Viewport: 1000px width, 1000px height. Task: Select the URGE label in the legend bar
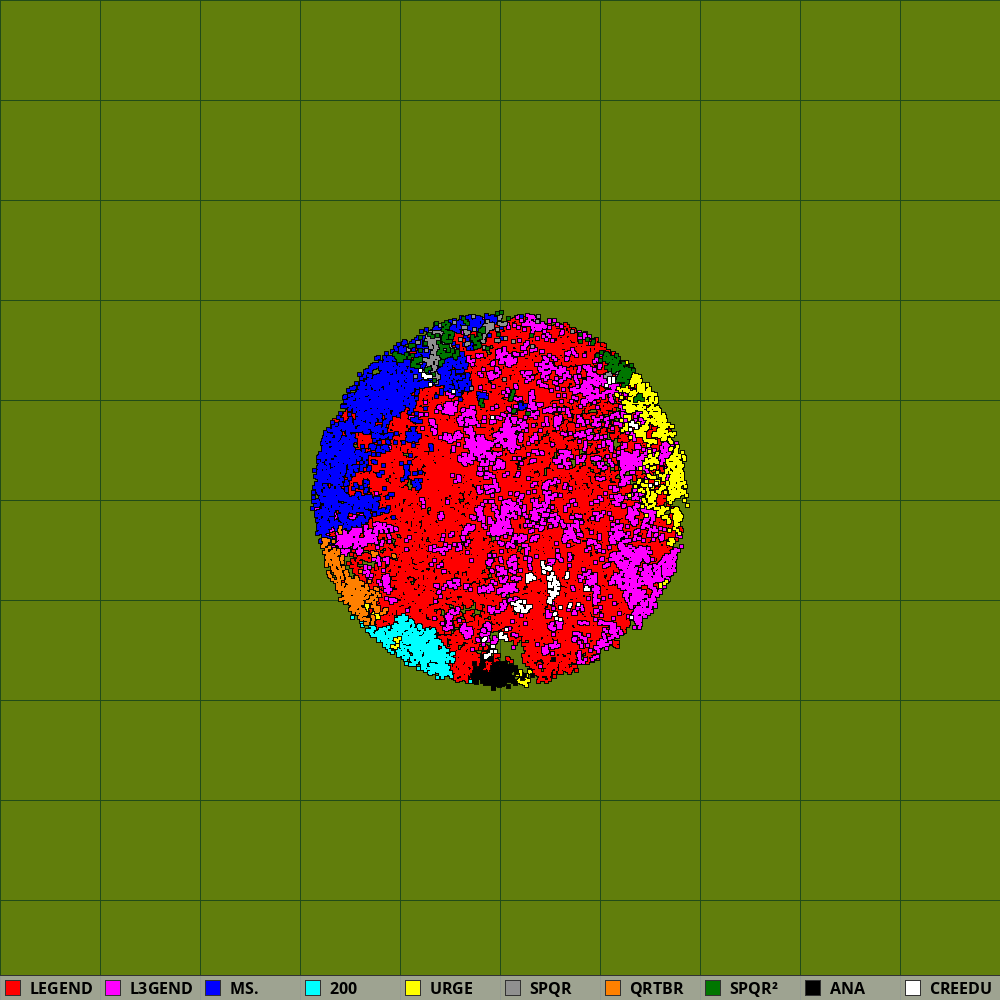tap(452, 989)
